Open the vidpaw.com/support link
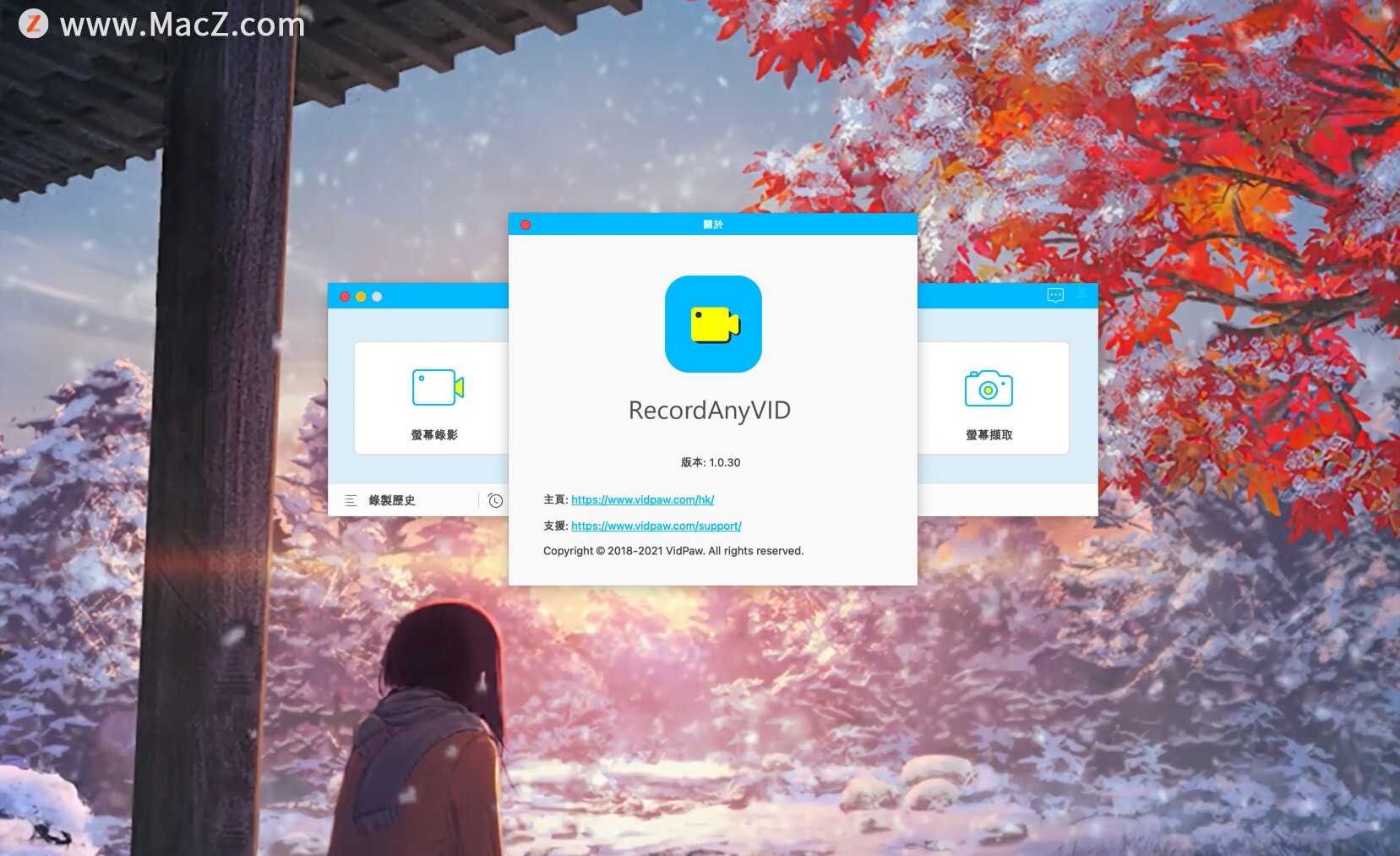This screenshot has height=856, width=1400. (656, 526)
